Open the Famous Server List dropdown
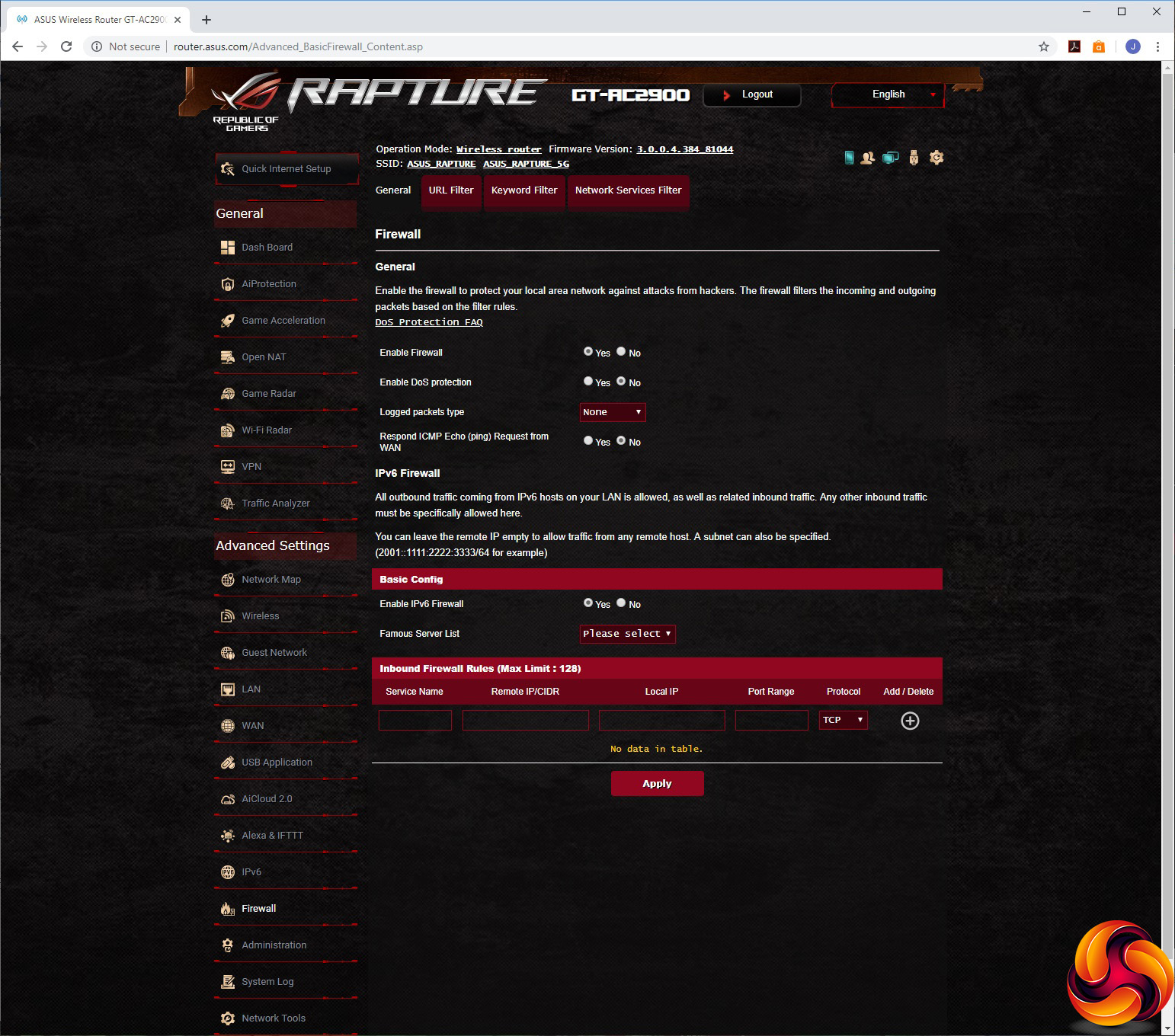Viewport: 1175px width, 1036px height. pyautogui.click(x=627, y=634)
